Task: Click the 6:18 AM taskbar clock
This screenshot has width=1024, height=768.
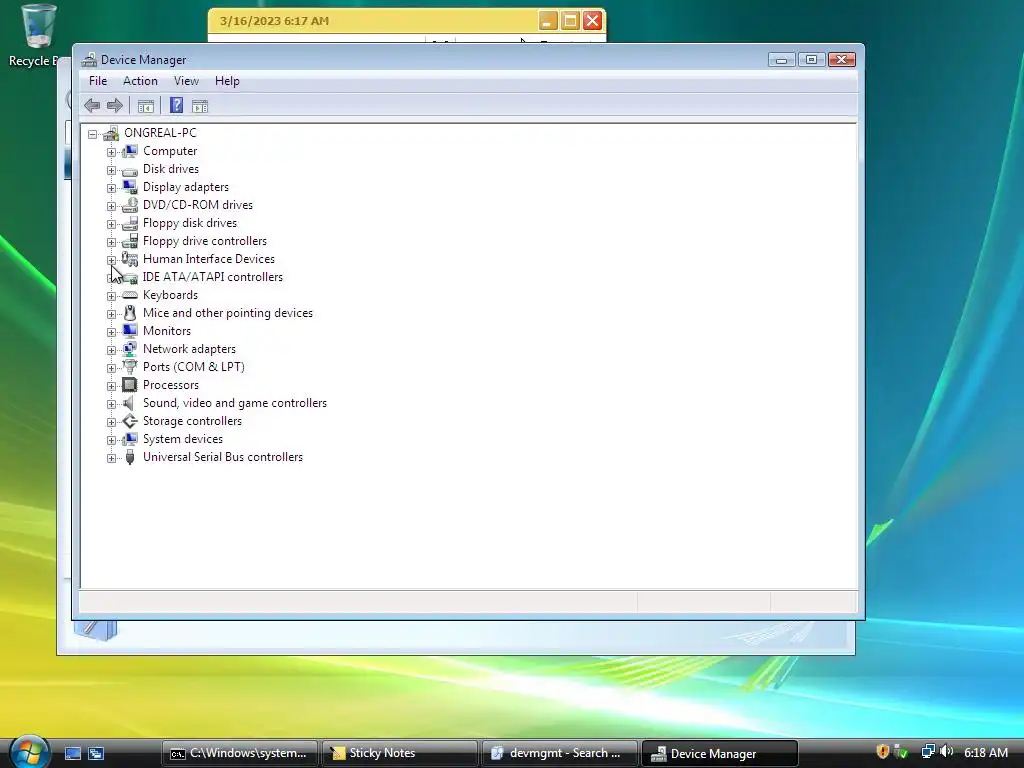Action: pyautogui.click(x=985, y=752)
